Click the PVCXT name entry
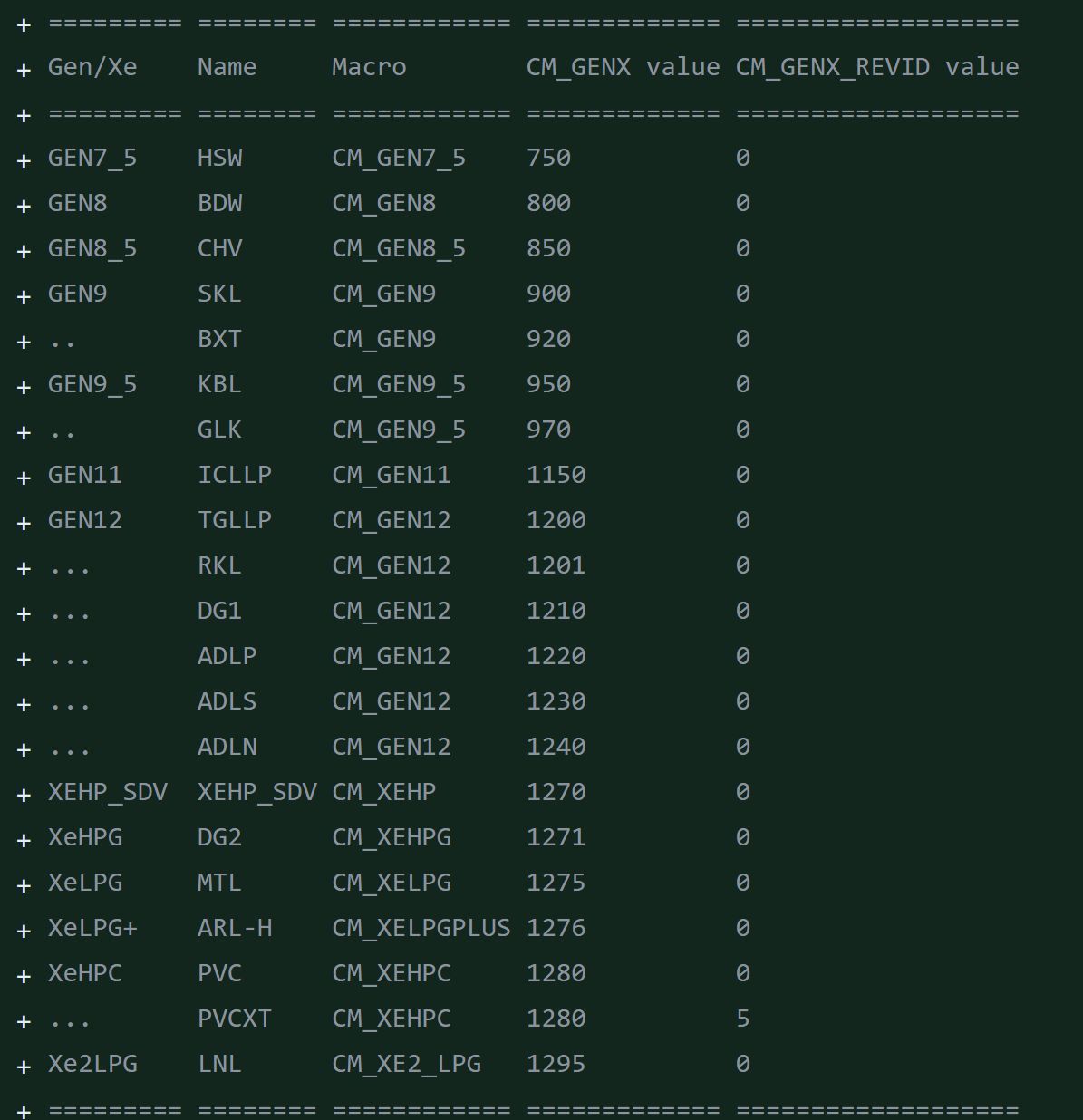 coord(234,1019)
